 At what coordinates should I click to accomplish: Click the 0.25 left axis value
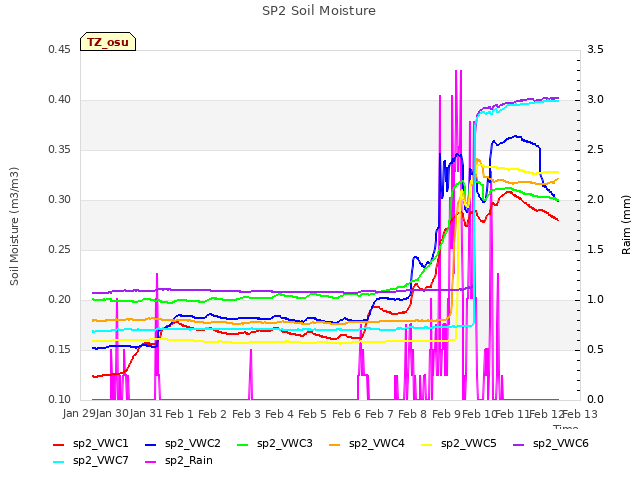(60, 250)
